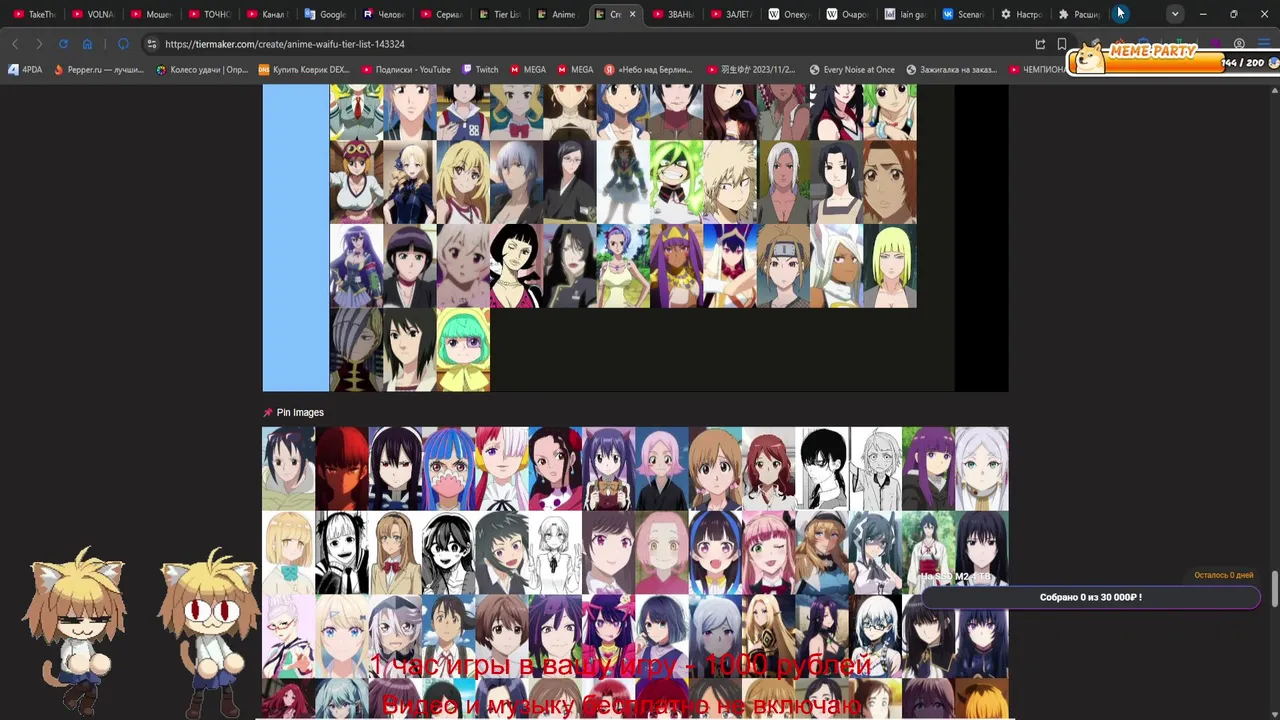Open the browser main menu

(1264, 44)
